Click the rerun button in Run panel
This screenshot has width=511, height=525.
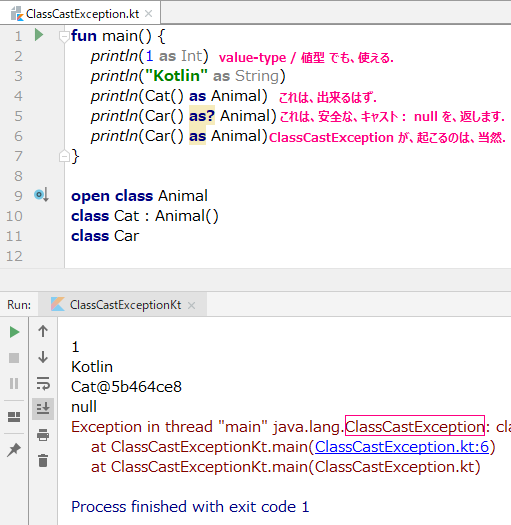pyautogui.click(x=14, y=332)
